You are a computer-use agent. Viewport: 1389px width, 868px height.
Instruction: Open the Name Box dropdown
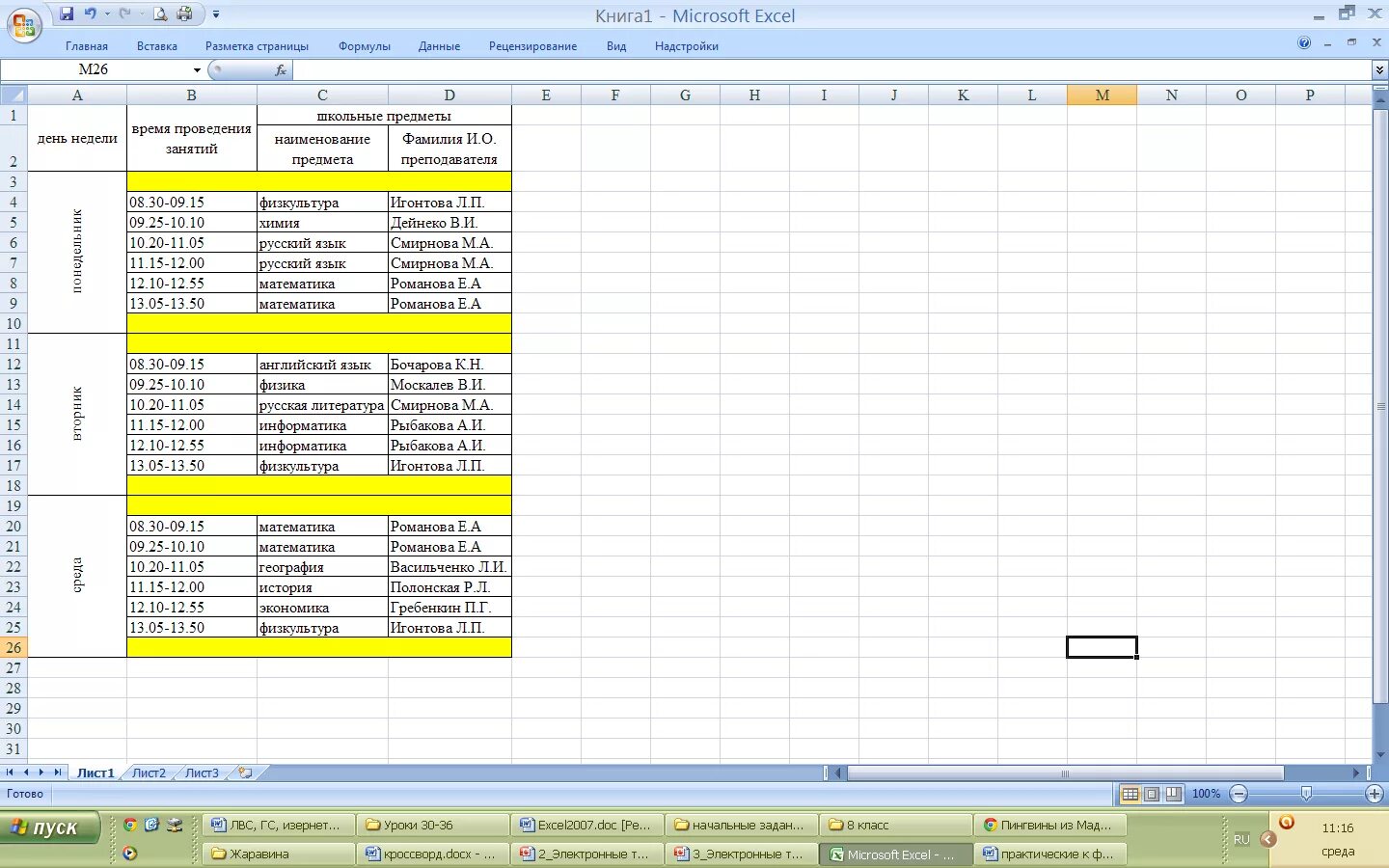197,69
